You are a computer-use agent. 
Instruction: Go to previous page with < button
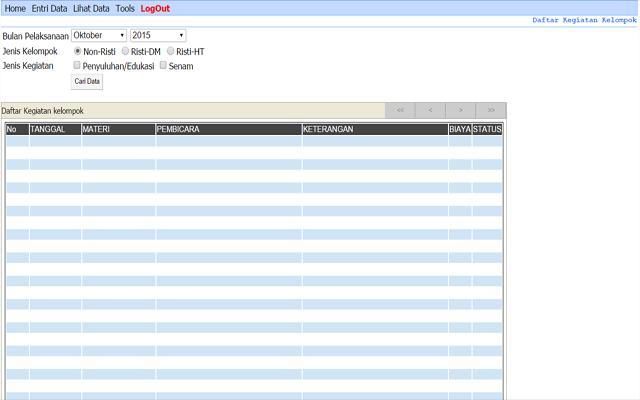(x=430, y=110)
